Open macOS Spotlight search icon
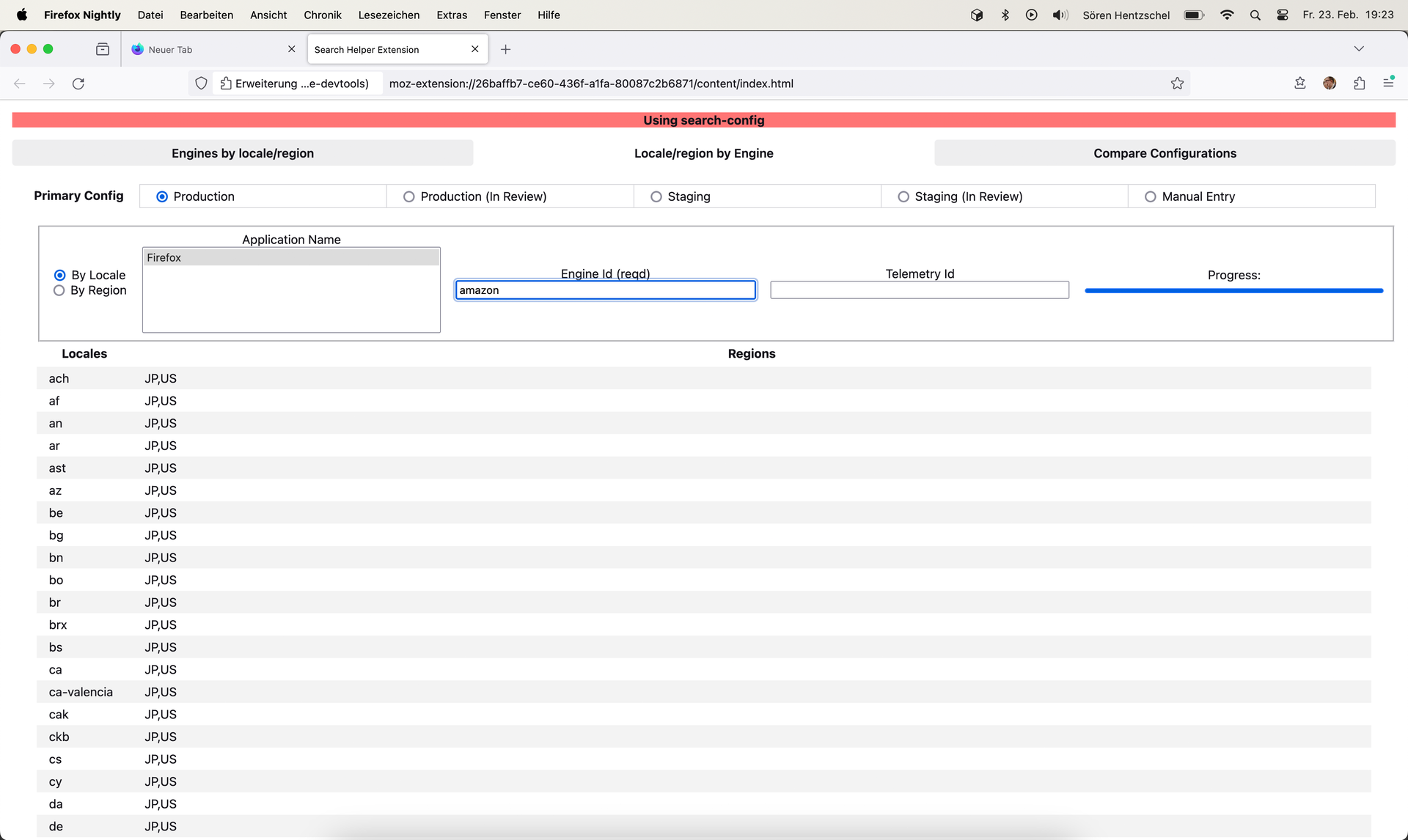1408x840 pixels. (1255, 15)
